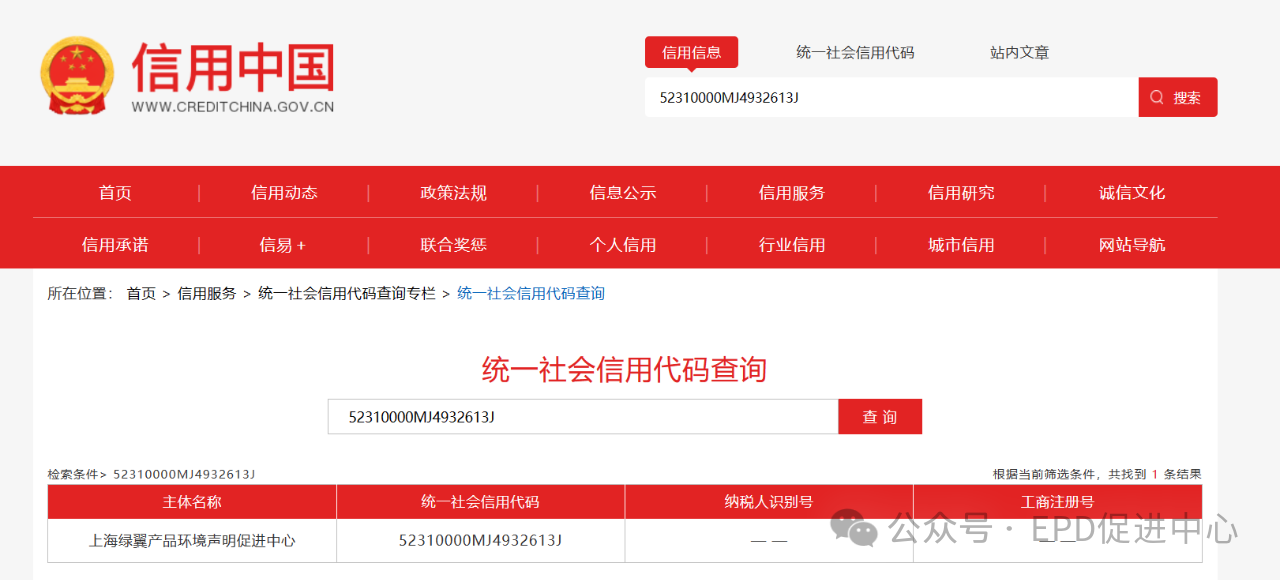Viewport: 1280px width, 580px height.
Task: Click the 信用服务 breadcrumb link
Action: point(207,293)
